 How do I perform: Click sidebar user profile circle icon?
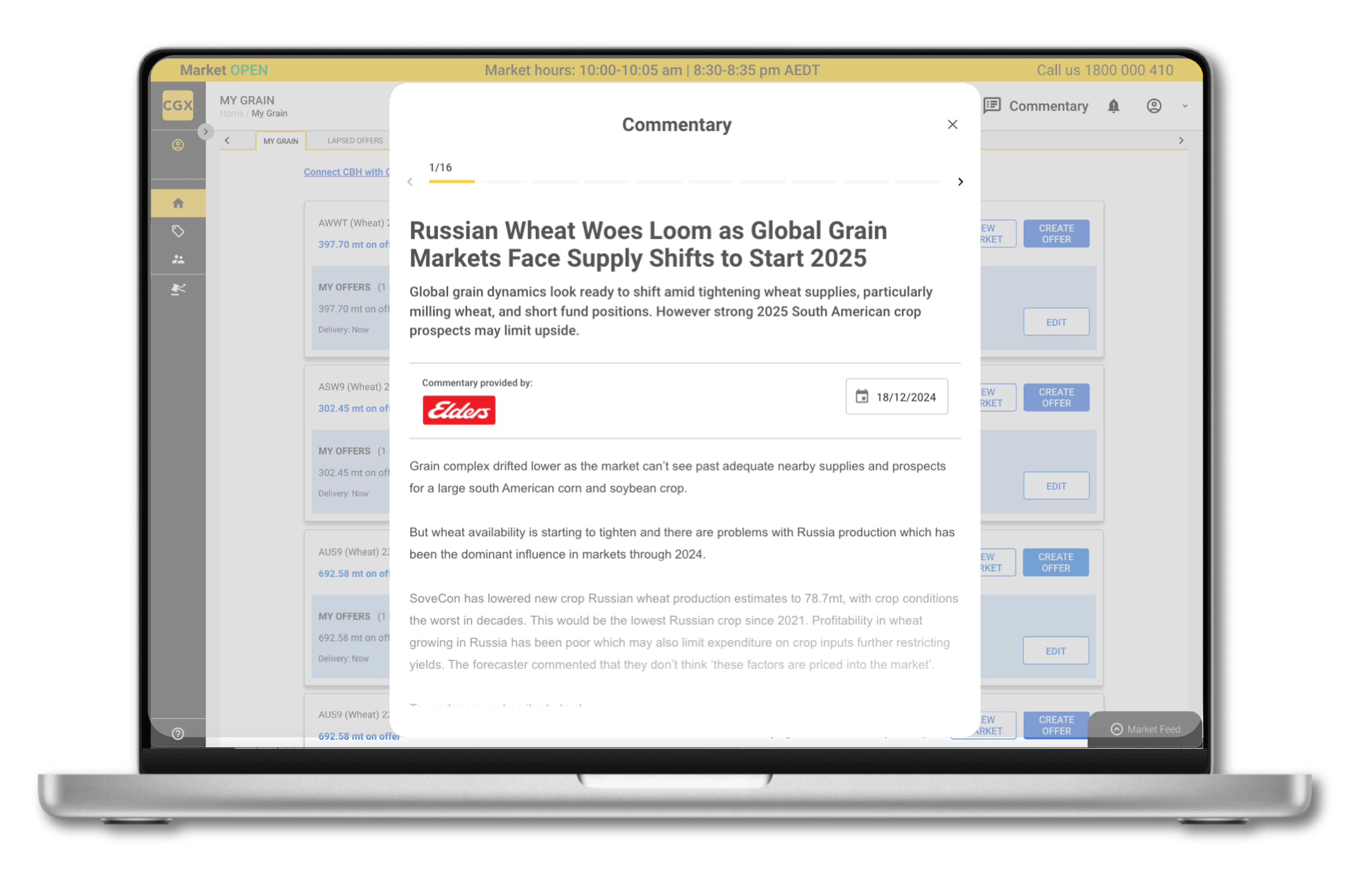tap(178, 146)
